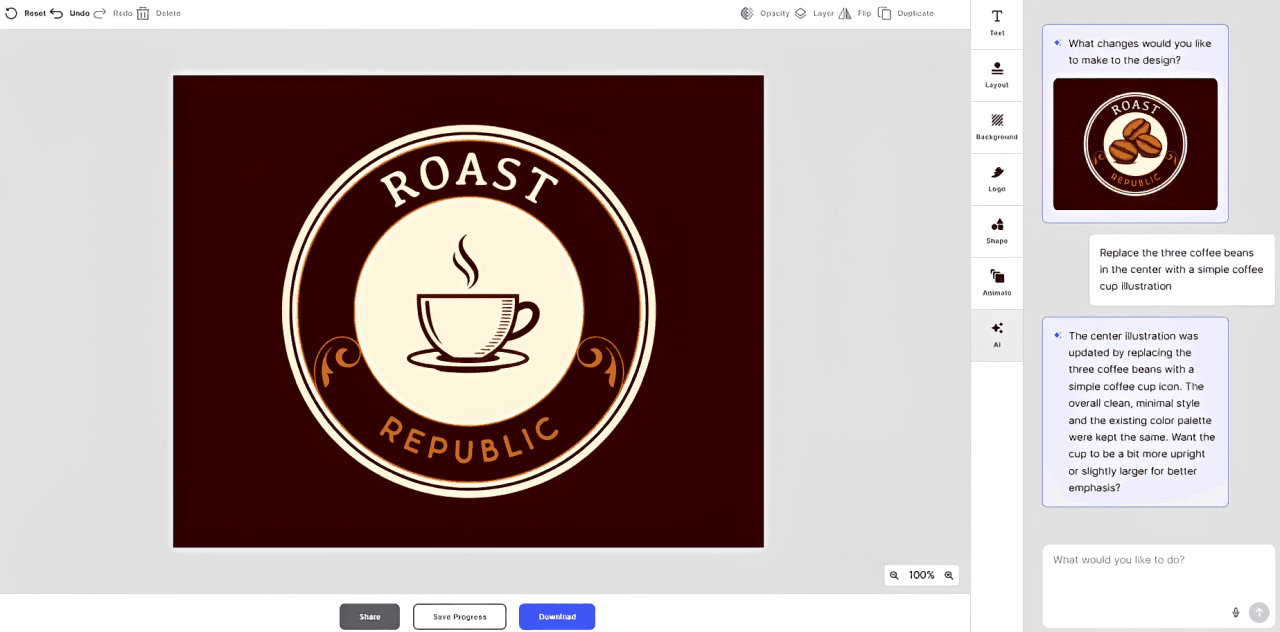This screenshot has width=1280, height=632.
Task: Click Save Progress button
Action: (x=460, y=617)
